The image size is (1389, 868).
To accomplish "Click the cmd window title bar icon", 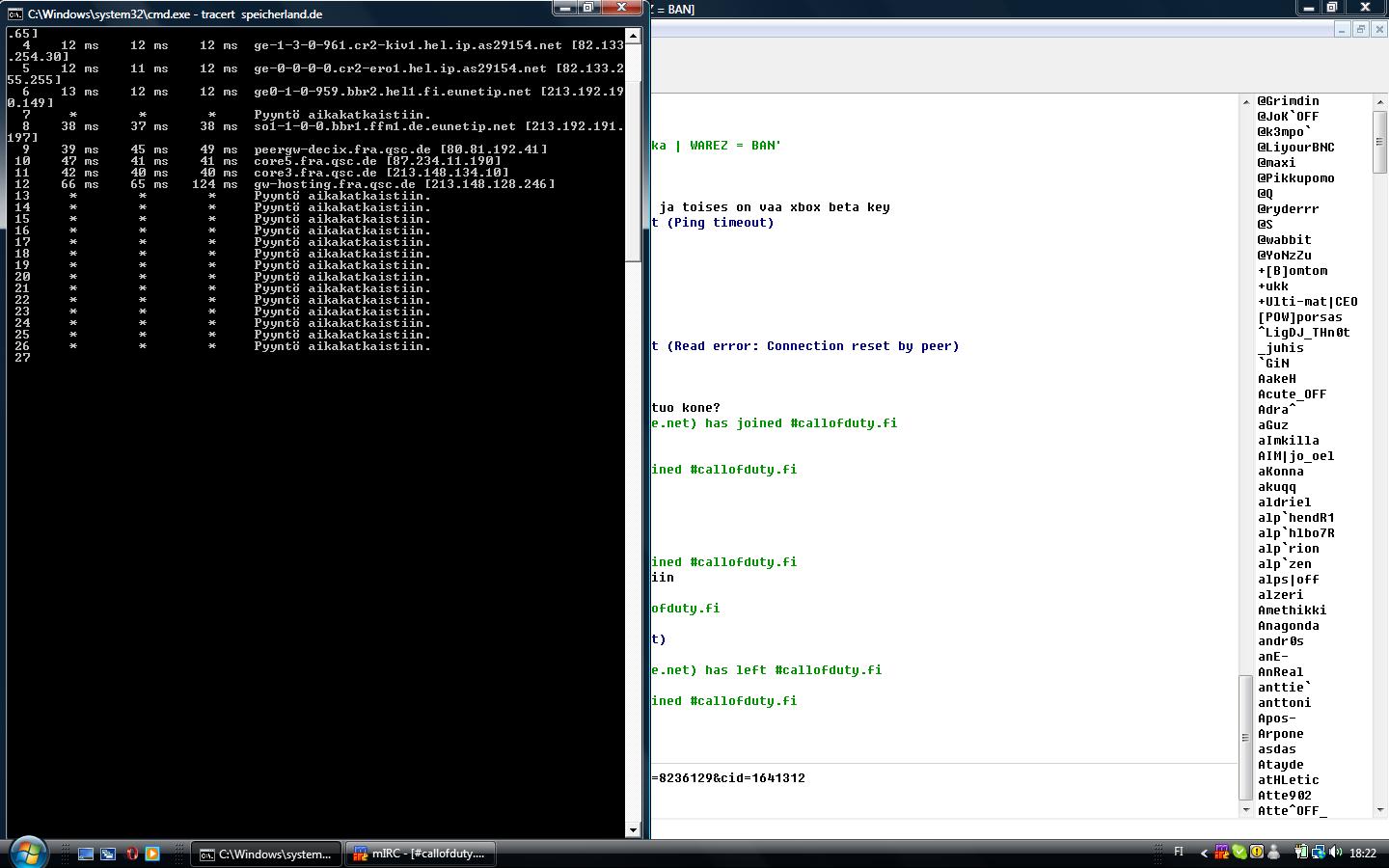I will [15, 14].
